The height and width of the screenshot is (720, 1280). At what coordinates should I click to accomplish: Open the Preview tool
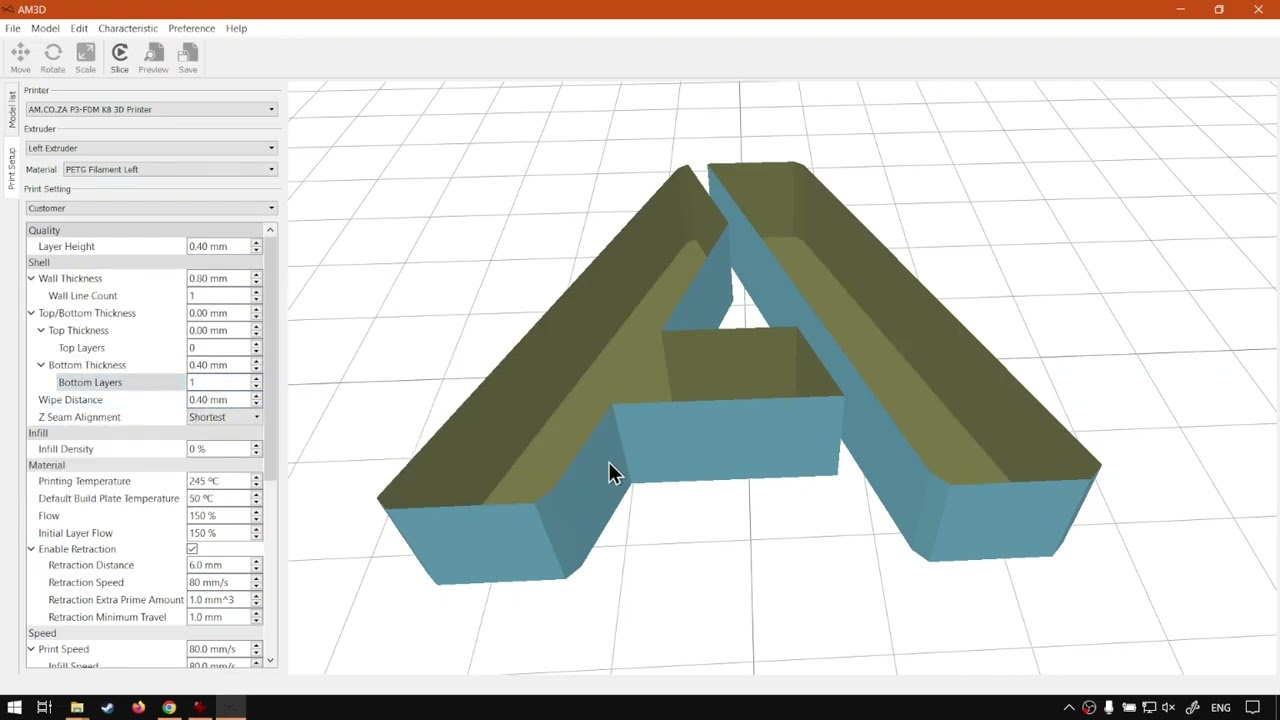point(153,58)
